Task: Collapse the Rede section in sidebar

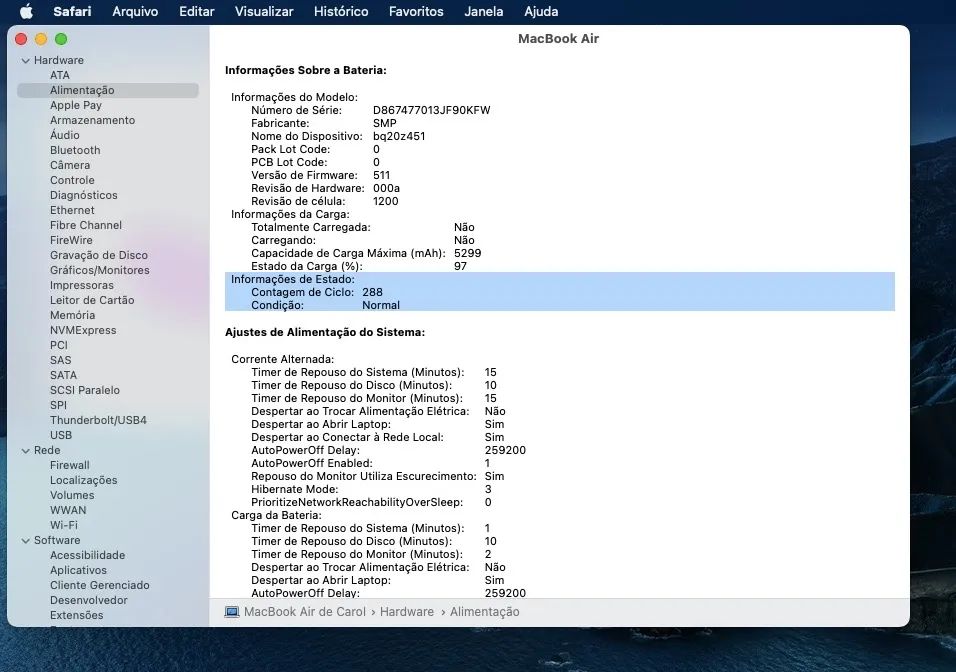Action: (x=25, y=450)
